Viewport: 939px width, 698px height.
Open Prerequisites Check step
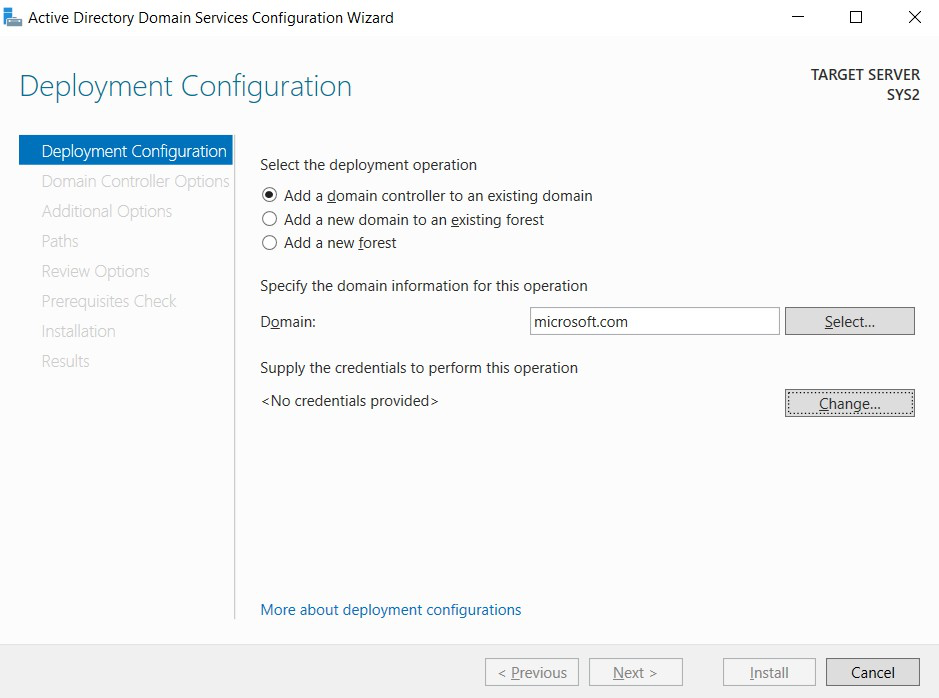[x=108, y=301]
